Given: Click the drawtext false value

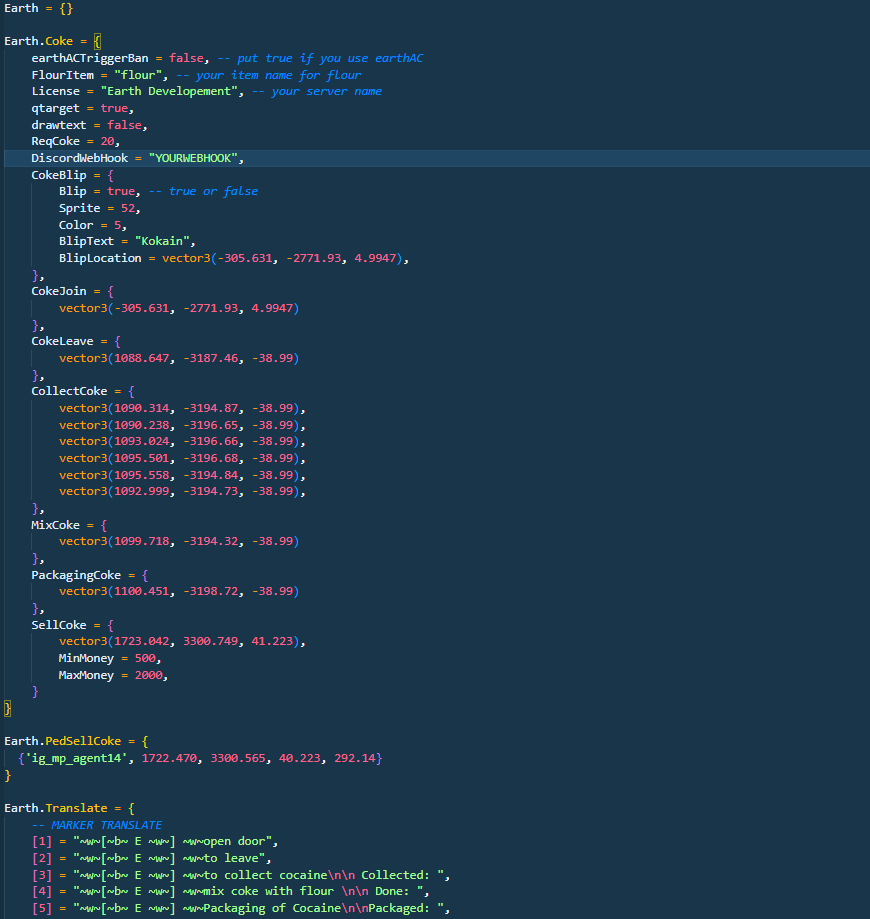Looking at the screenshot, I should tap(124, 125).
